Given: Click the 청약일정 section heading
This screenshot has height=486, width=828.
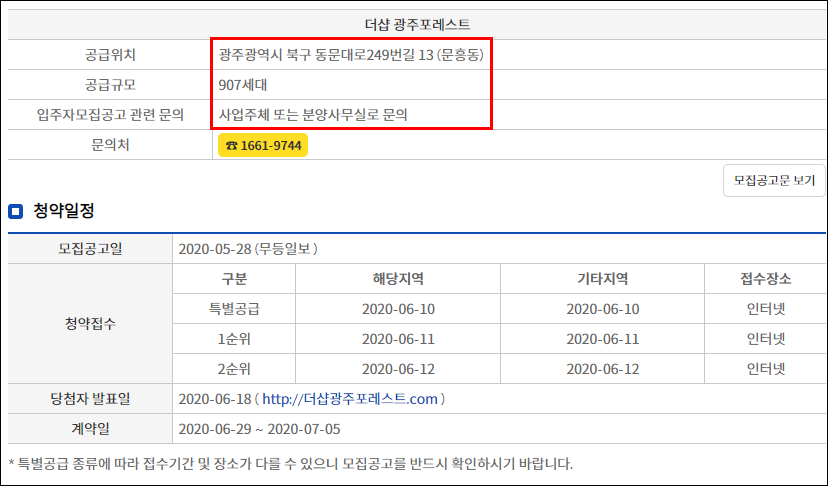Looking at the screenshot, I should coord(63,211).
